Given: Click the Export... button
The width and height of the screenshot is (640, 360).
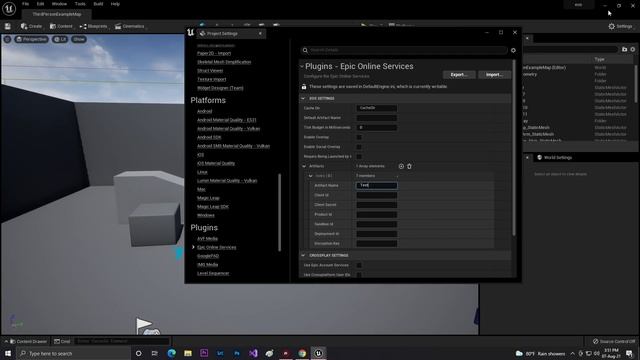Looking at the screenshot, I should click(x=459, y=75).
